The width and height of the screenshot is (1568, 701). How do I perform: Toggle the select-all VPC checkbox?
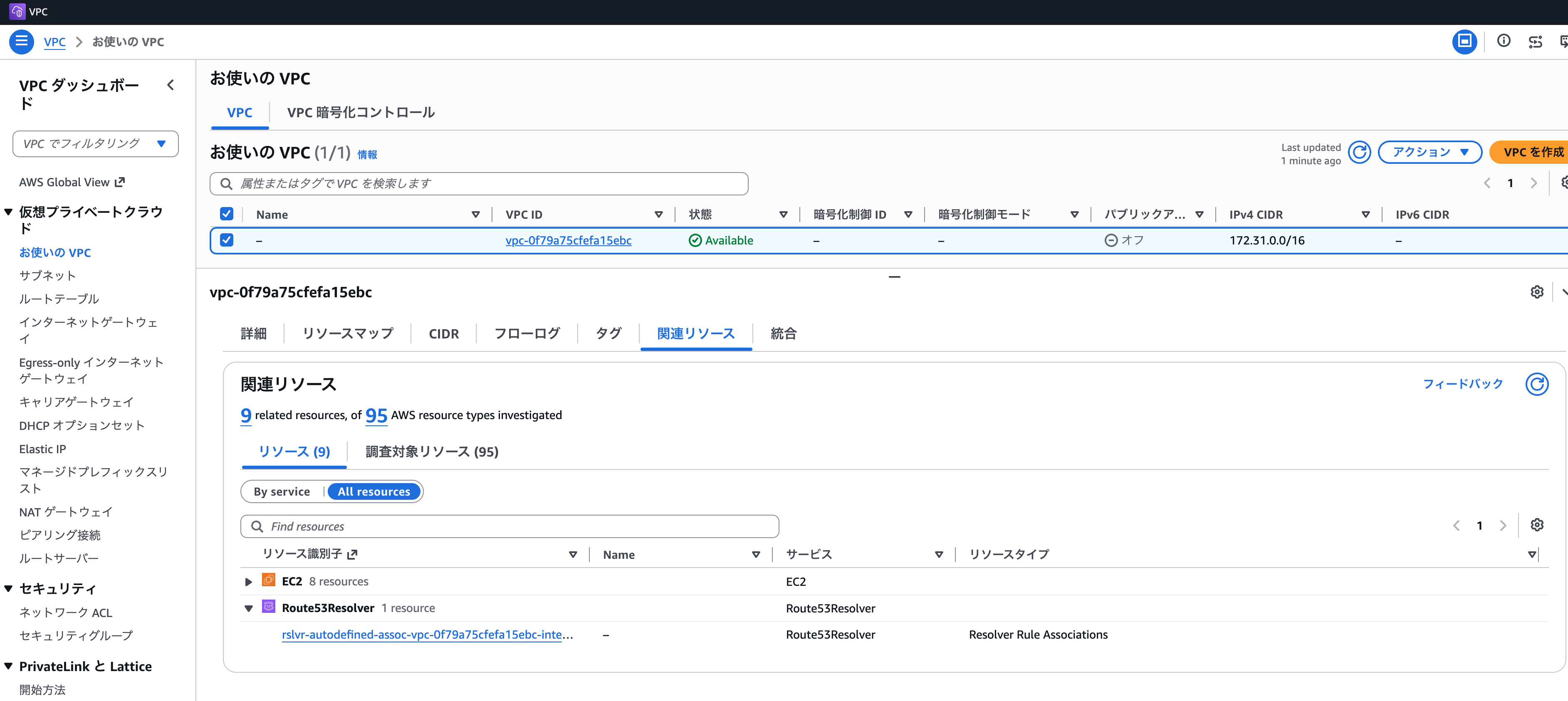[x=226, y=214]
